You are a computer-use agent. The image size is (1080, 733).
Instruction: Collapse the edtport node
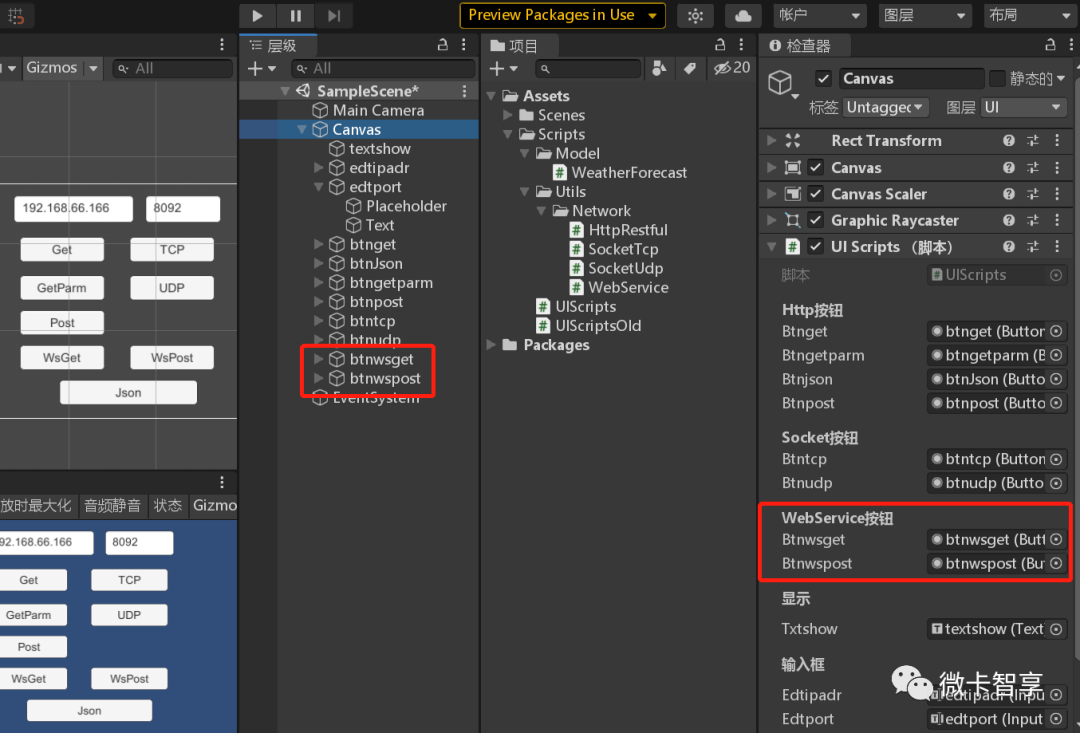tap(318, 187)
